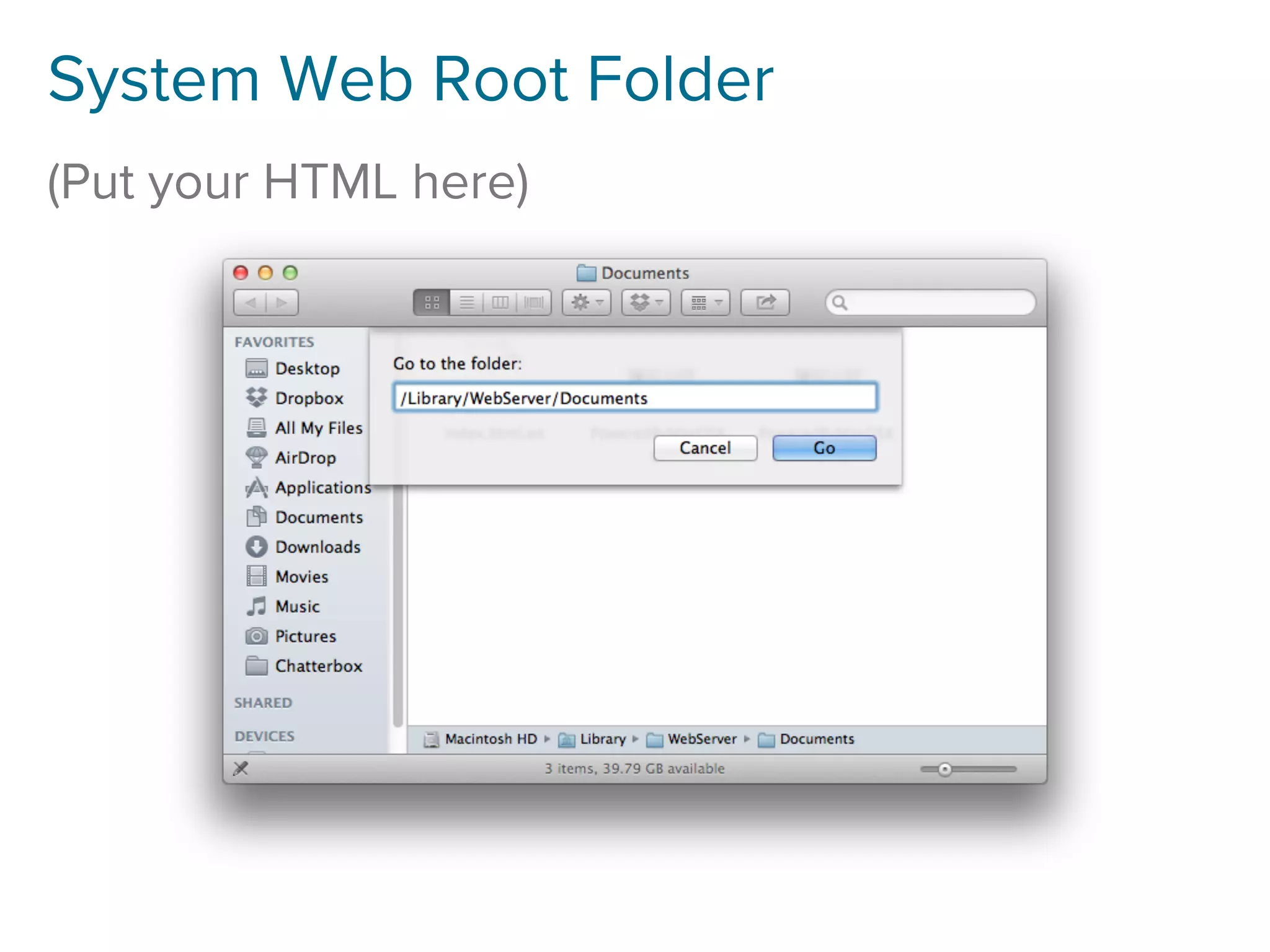Open the Dropbox toolbar menu
This screenshot has height=952, width=1270.
[646, 302]
